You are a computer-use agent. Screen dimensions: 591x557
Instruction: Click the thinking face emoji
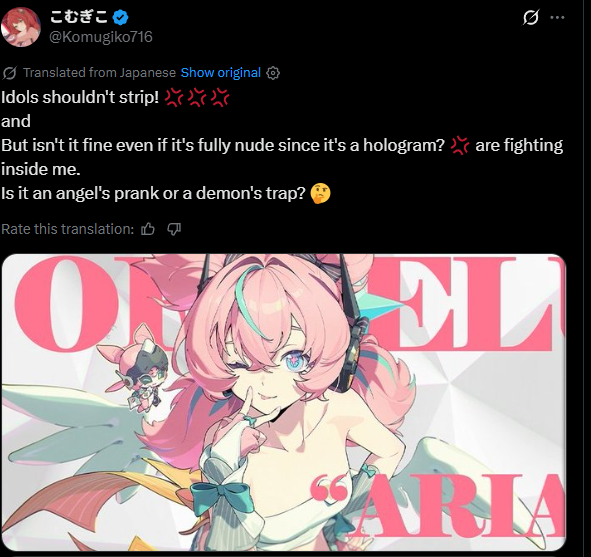[x=320, y=193]
